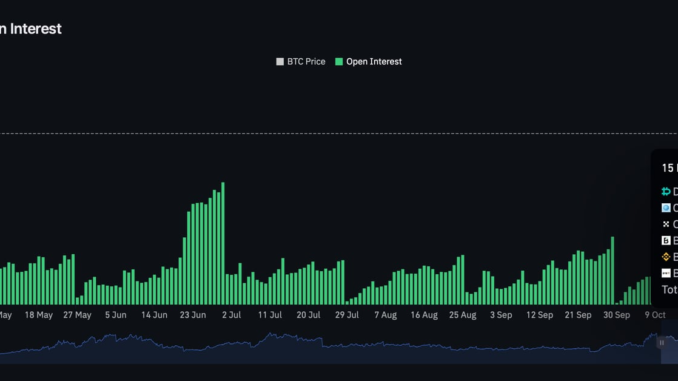Click the '12 Sep' axis label

(540, 315)
